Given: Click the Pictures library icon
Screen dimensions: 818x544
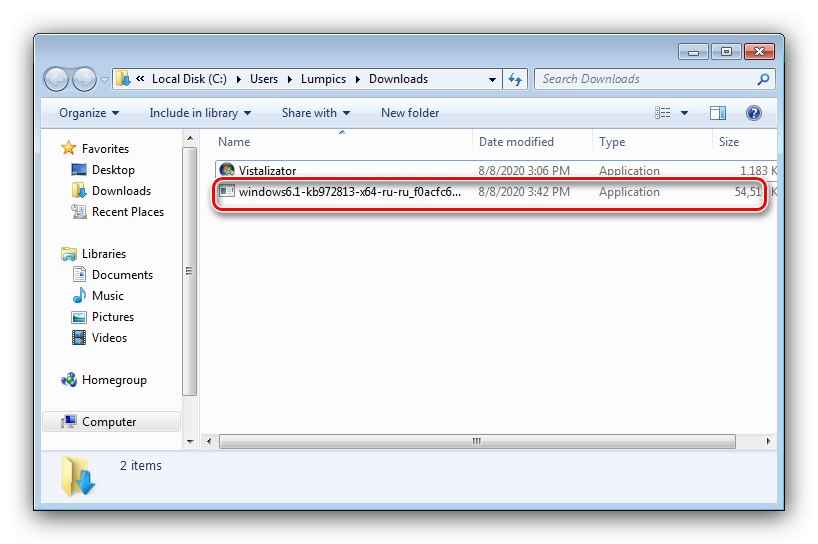Looking at the screenshot, I should (x=79, y=317).
